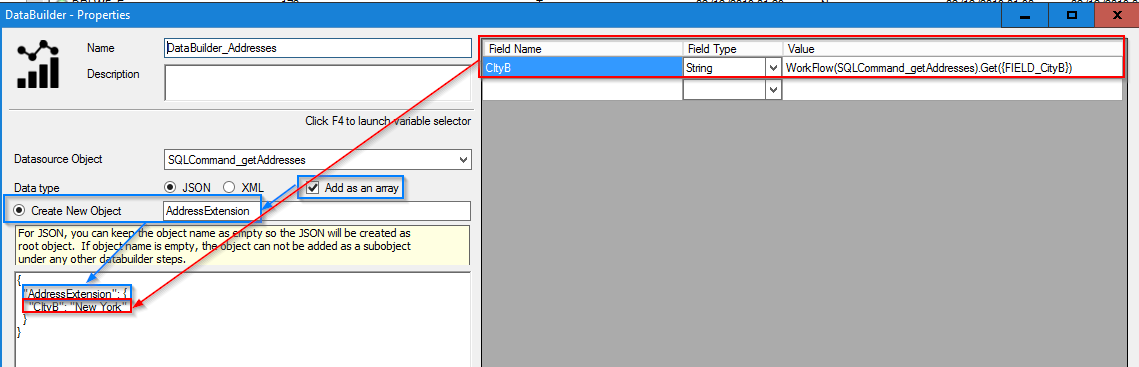
Task: Click the JSON preview text area
Action: [x=243, y=320]
